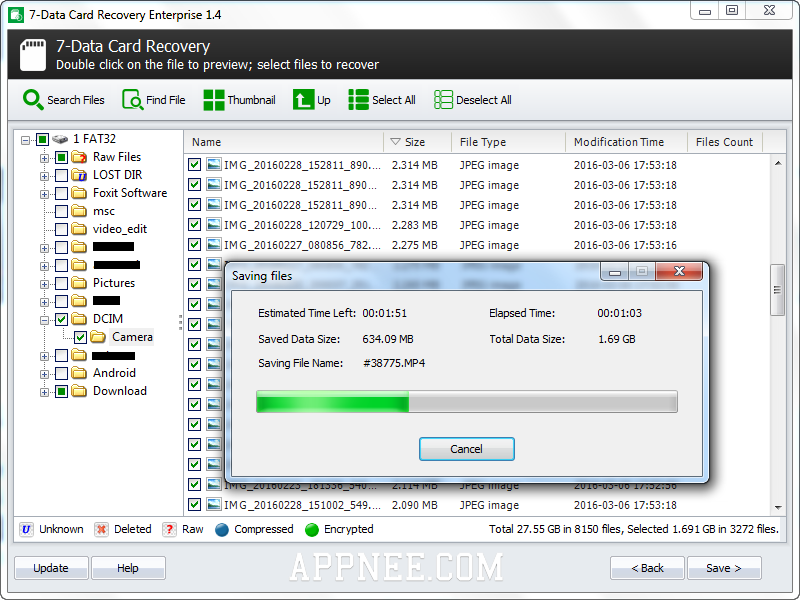Expand the Android tree node
The width and height of the screenshot is (800, 600).
(44, 374)
